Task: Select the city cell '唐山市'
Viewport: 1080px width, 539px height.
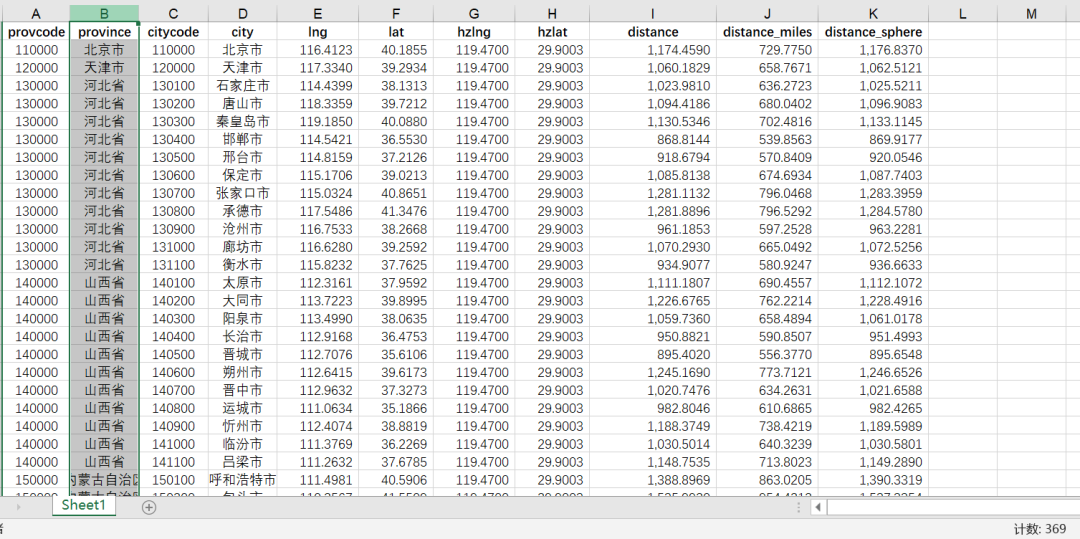Action: [242, 103]
